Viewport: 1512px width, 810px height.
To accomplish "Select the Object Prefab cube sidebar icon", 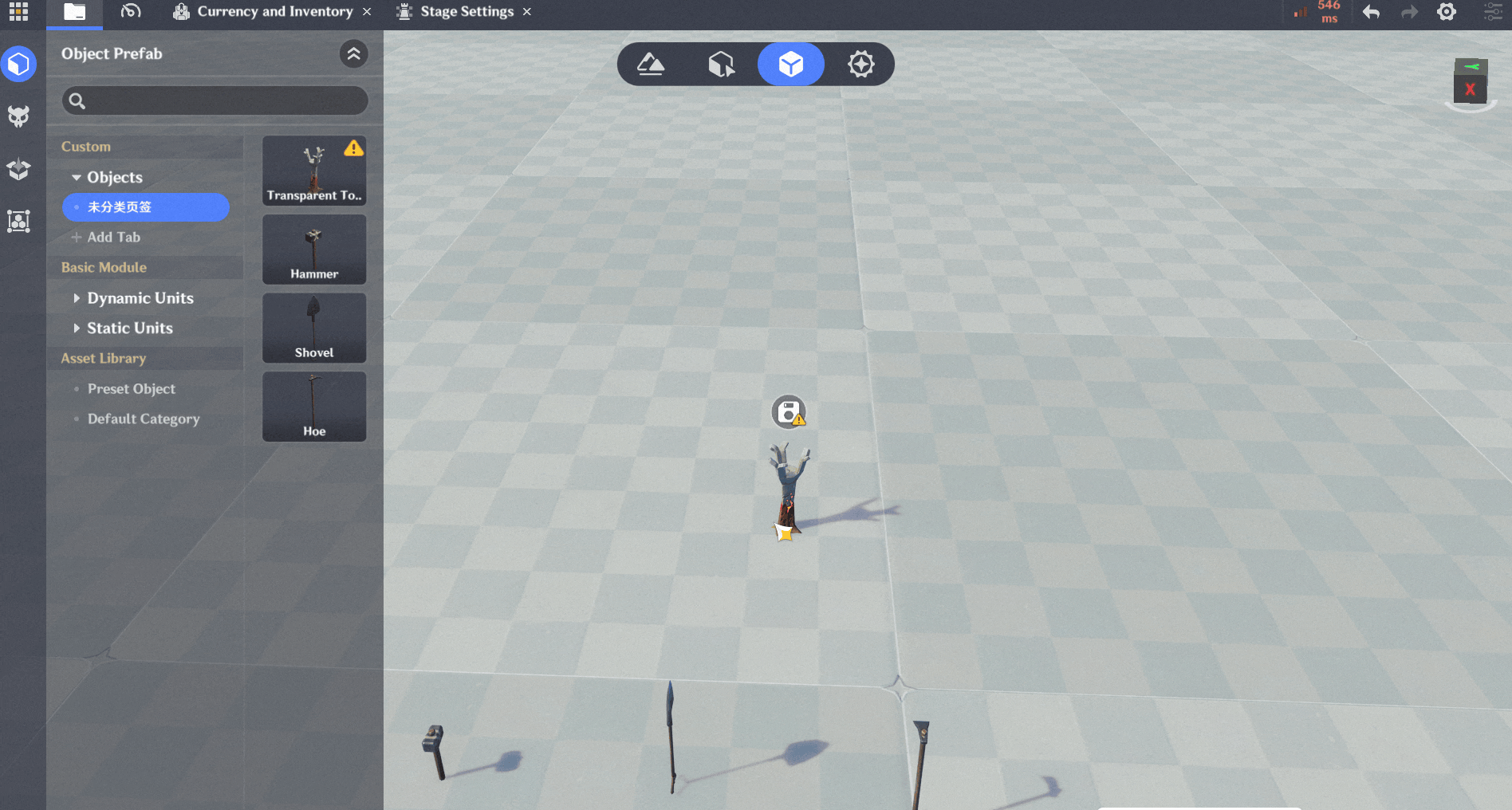I will coord(18,65).
